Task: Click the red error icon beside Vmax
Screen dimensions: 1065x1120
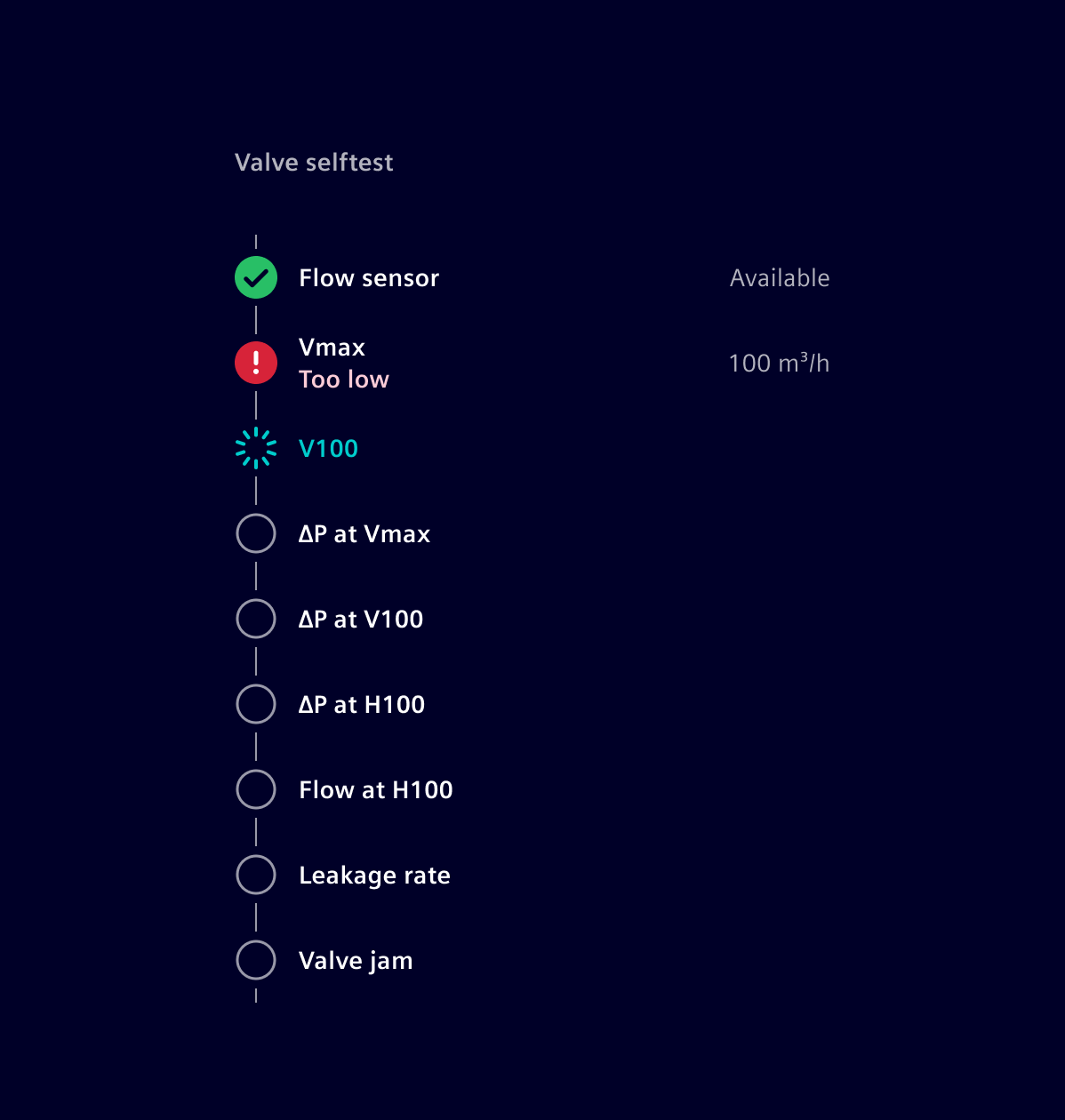Action: coord(256,363)
